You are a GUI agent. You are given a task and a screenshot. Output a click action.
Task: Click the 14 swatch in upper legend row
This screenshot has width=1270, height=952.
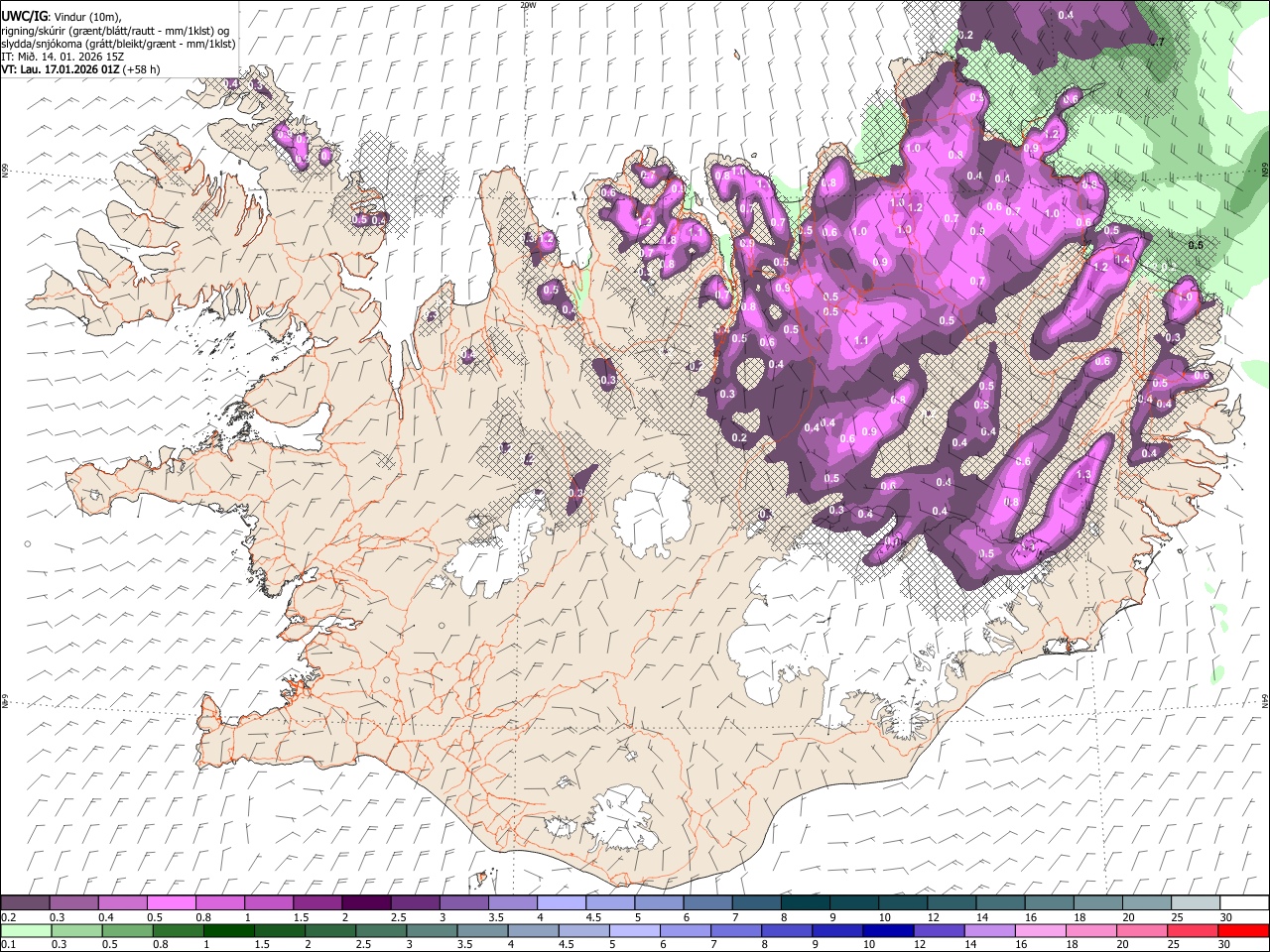1001,903
